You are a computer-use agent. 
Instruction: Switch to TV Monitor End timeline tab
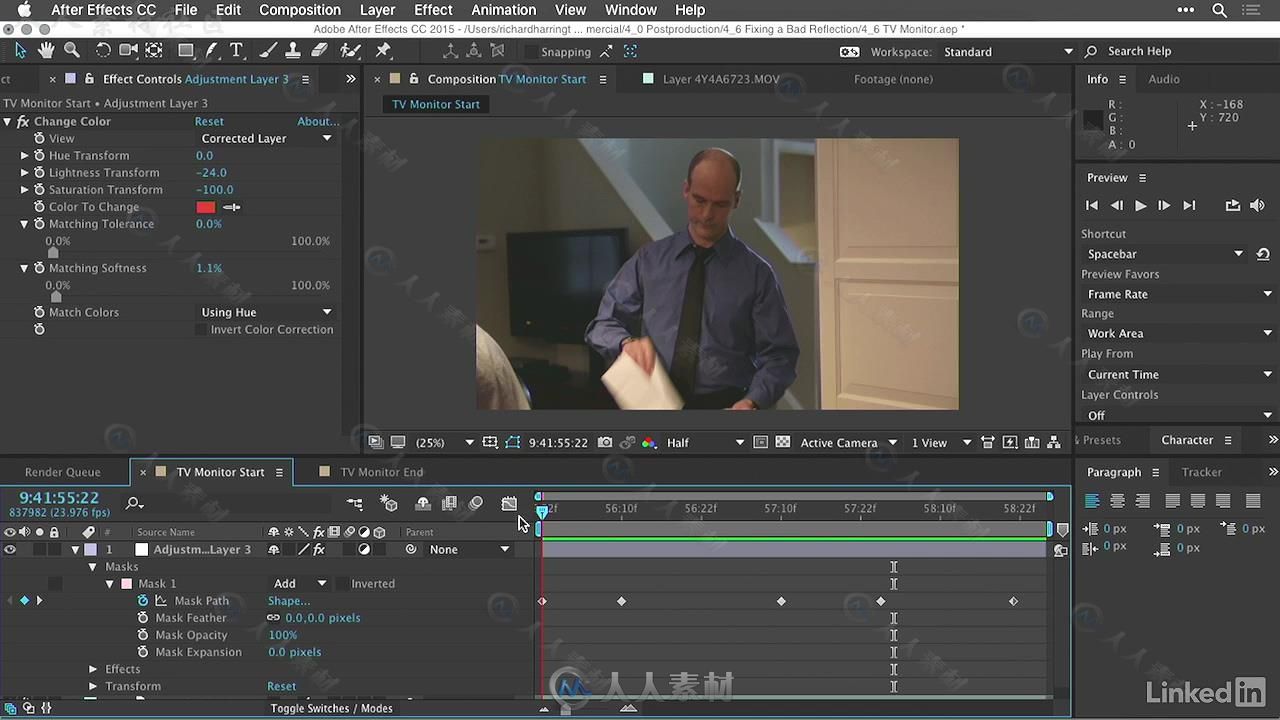[x=381, y=472]
